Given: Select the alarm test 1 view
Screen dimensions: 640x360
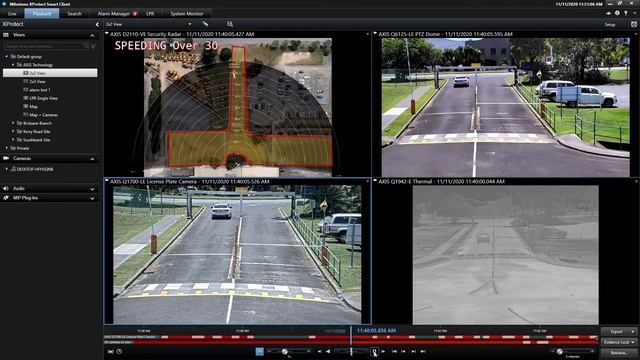Looking at the screenshot, I should pyautogui.click(x=40, y=90).
